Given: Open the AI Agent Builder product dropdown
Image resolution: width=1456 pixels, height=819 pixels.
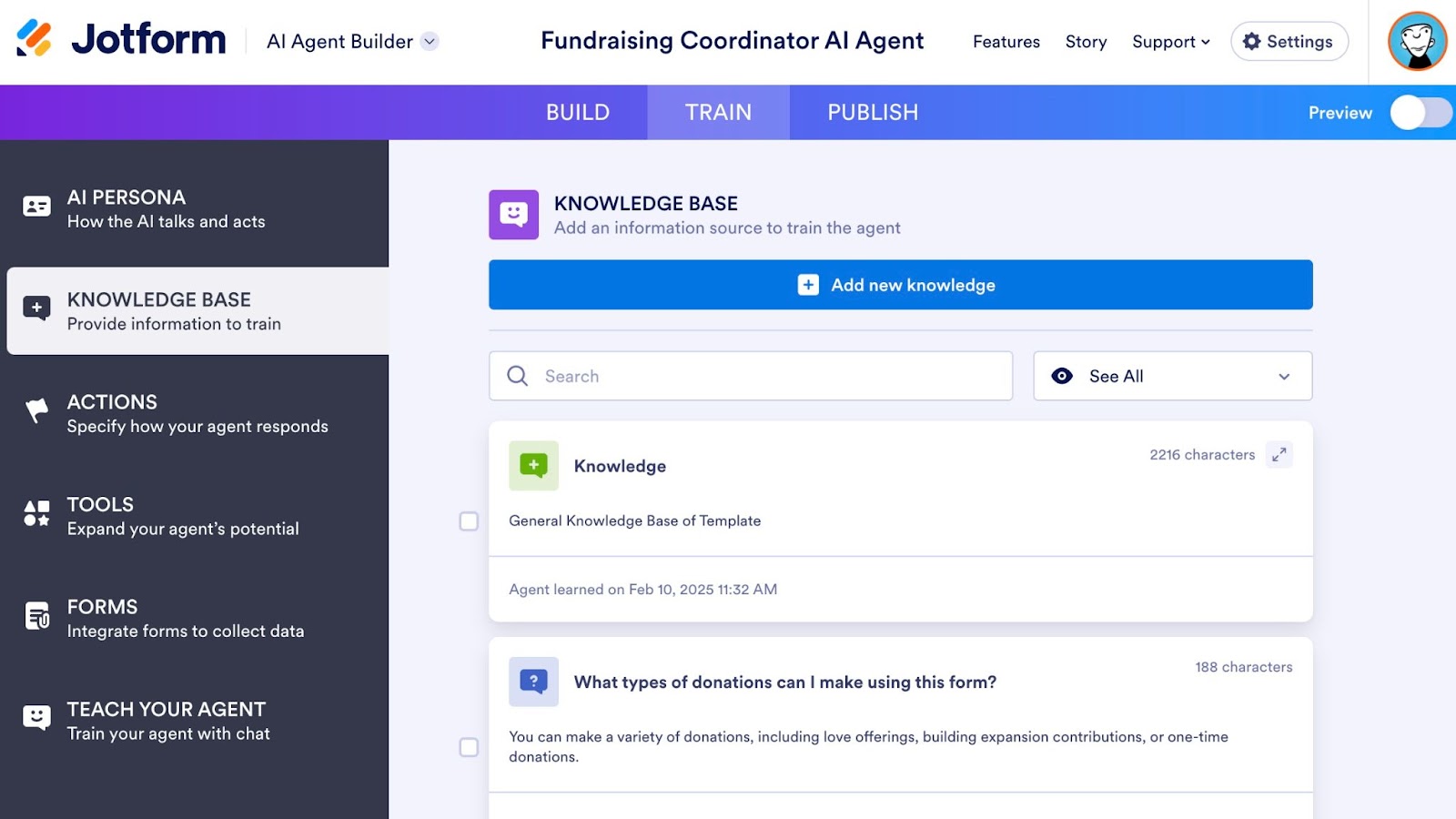Looking at the screenshot, I should click(353, 41).
